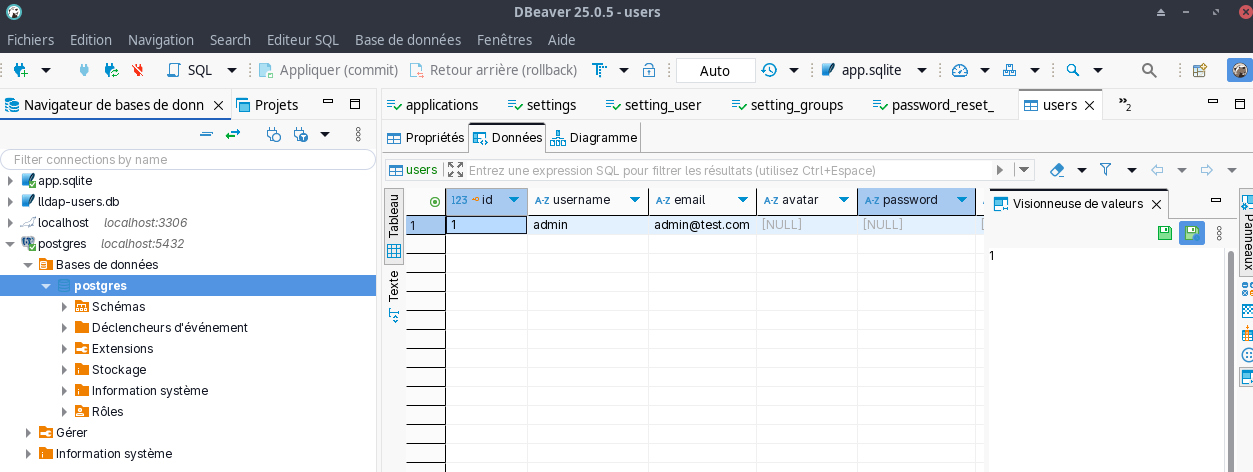
Task: Open the Fenêtres menu
Action: pyautogui.click(x=505, y=40)
